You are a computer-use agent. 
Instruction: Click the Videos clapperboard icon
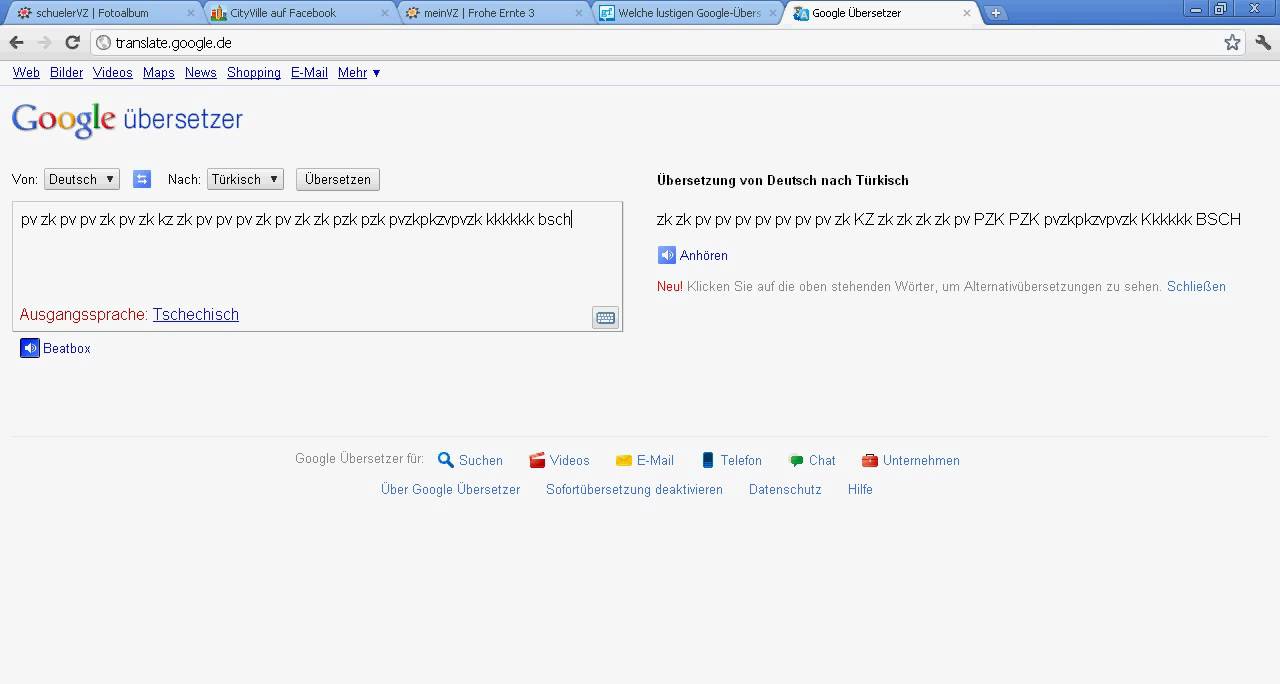[x=537, y=460]
